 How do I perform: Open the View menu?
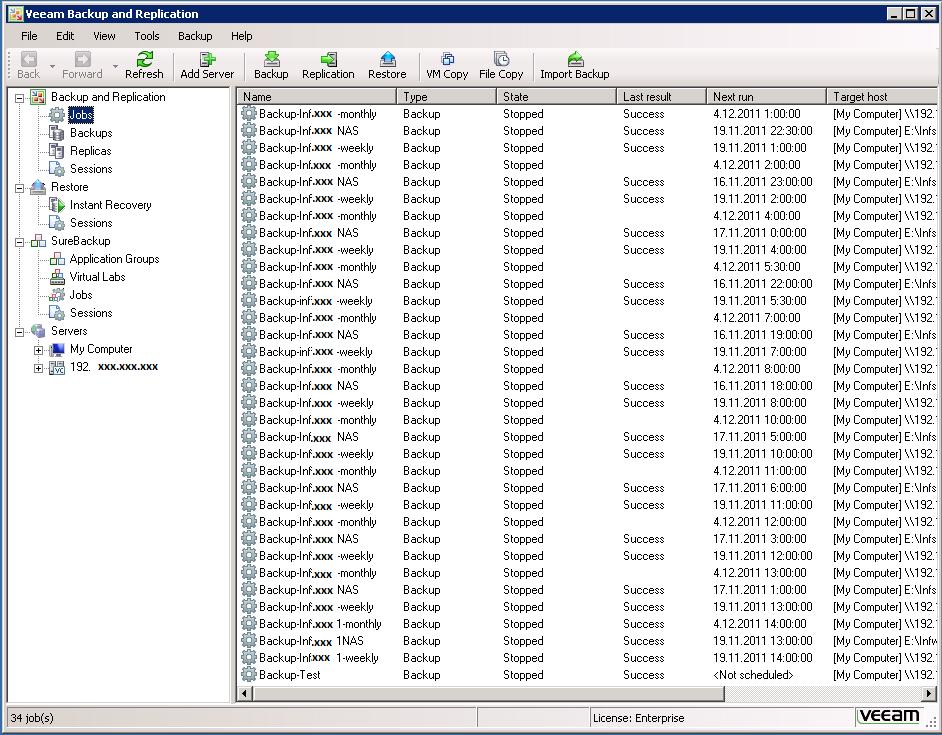pyautogui.click(x=104, y=36)
